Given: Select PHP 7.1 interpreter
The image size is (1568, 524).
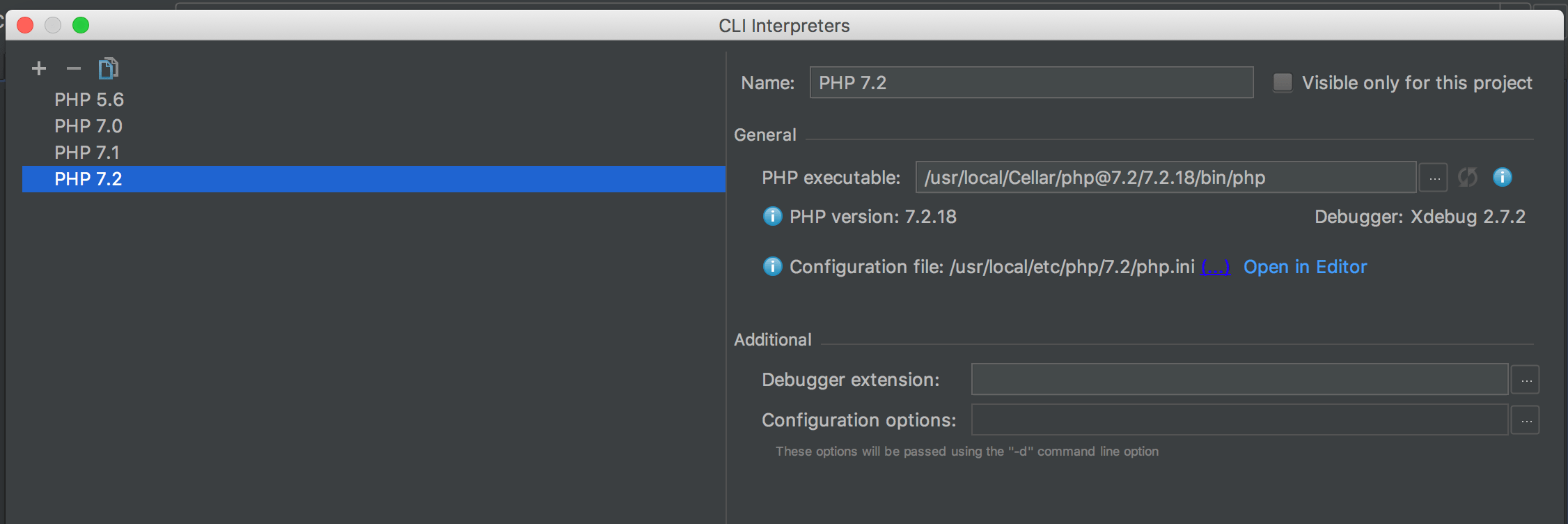Looking at the screenshot, I should coord(374,153).
